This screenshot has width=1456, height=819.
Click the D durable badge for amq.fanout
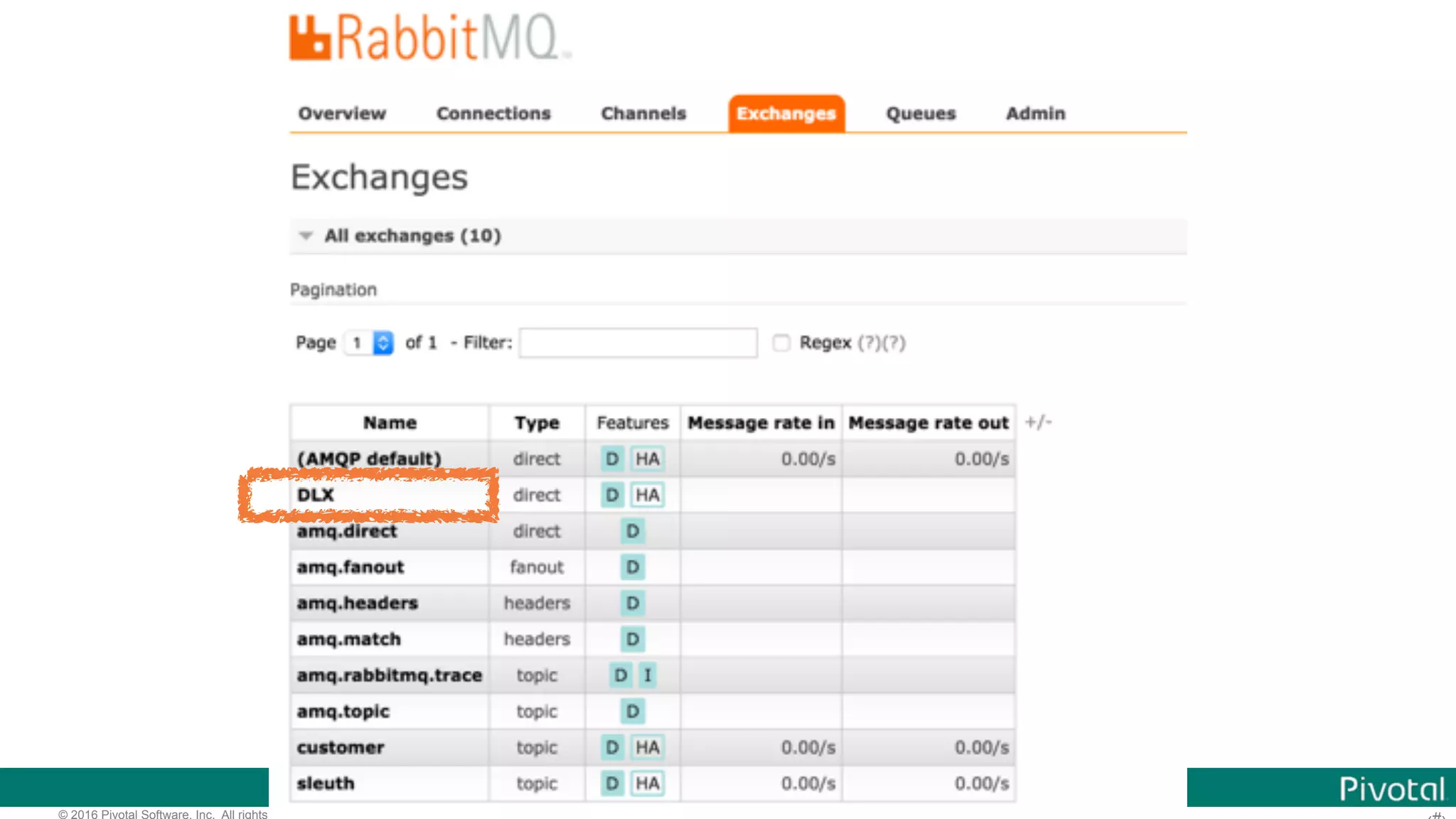tap(632, 567)
